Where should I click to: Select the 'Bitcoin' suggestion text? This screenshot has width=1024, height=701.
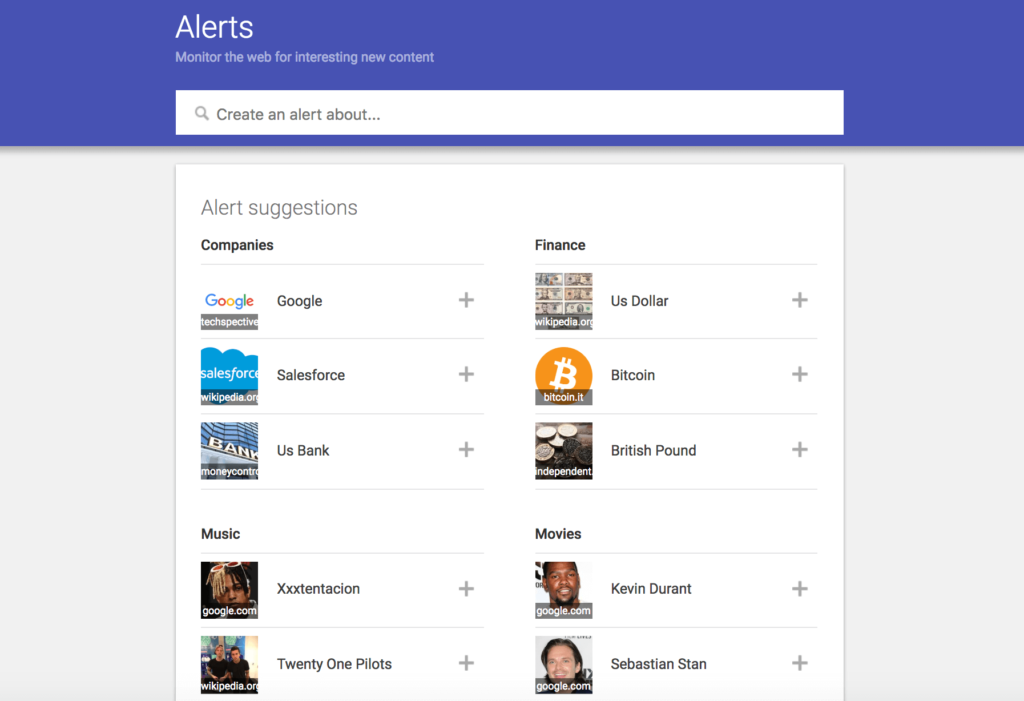pos(633,375)
